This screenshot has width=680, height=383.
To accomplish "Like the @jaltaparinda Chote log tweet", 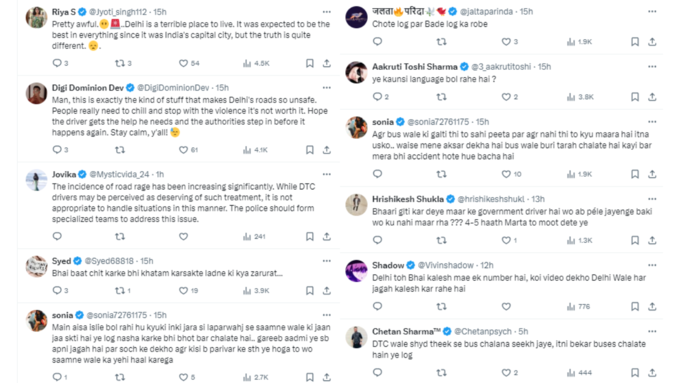I will click(506, 42).
